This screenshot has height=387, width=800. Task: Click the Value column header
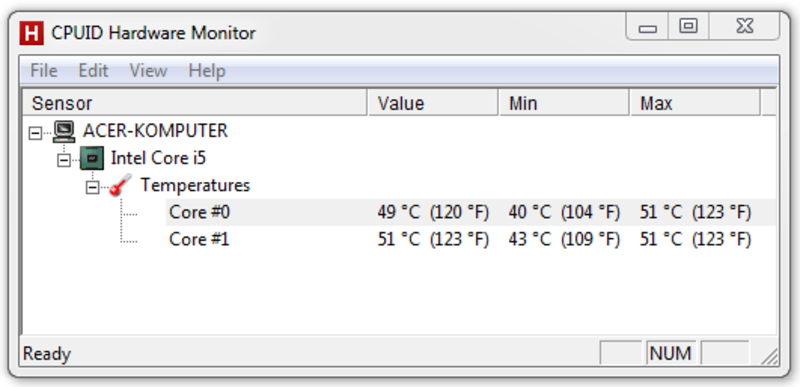click(433, 104)
